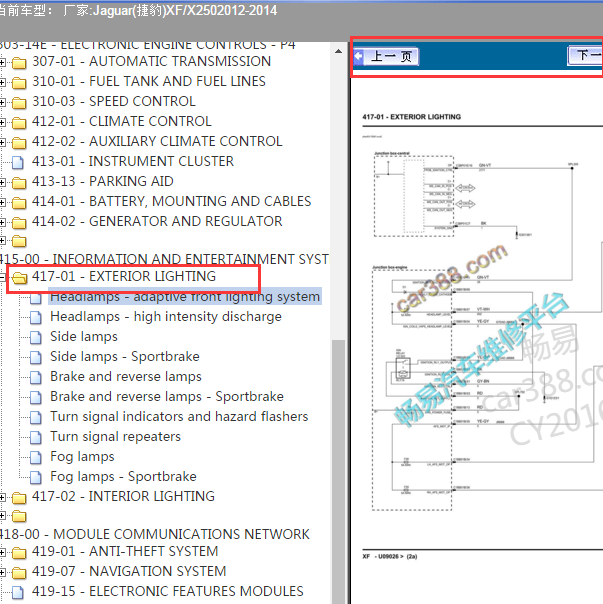The image size is (603, 604).
Task: Expand 414-01 Battery Mounting and Cables
Action: click(2, 202)
